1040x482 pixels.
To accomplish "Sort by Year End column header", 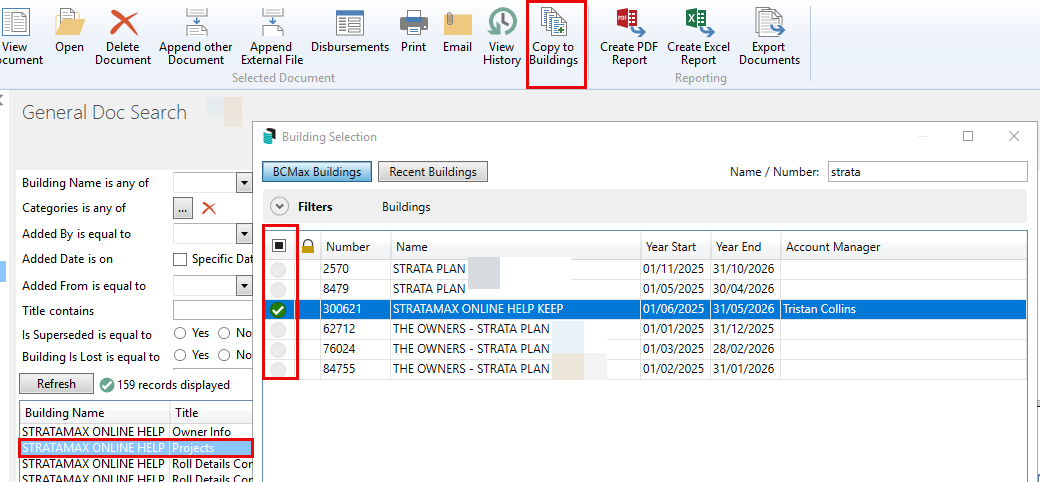I will (746, 247).
